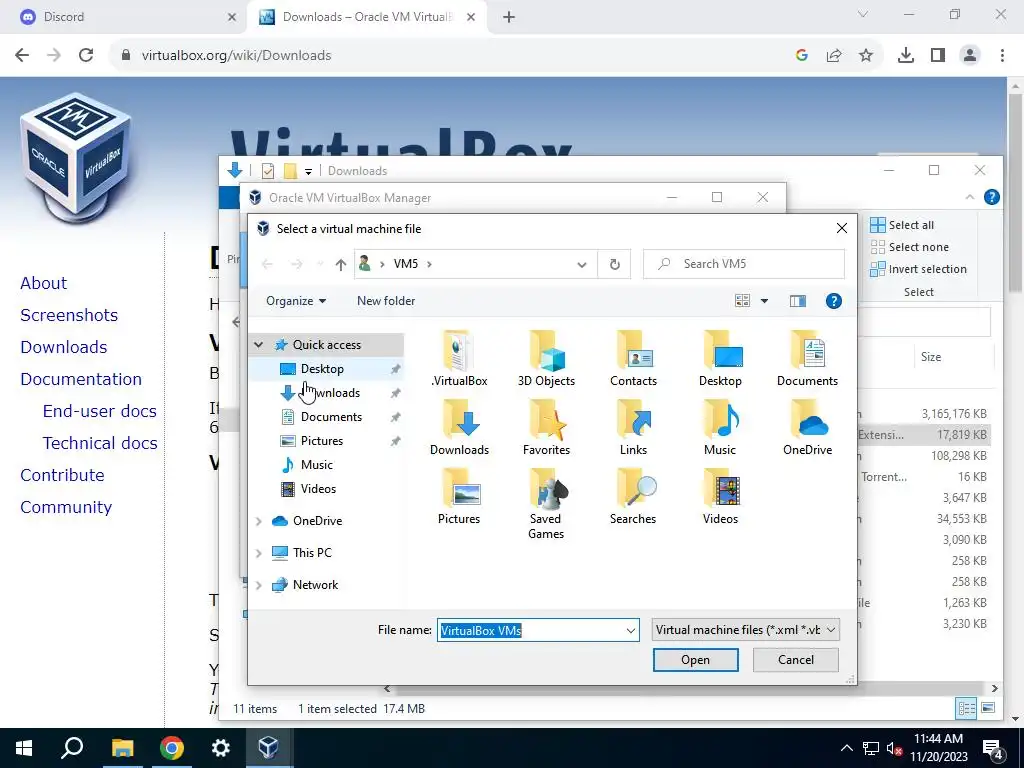This screenshot has height=768, width=1024.
Task: Open the Screenshots link on VirtualBox site
Action: pyautogui.click(x=69, y=315)
